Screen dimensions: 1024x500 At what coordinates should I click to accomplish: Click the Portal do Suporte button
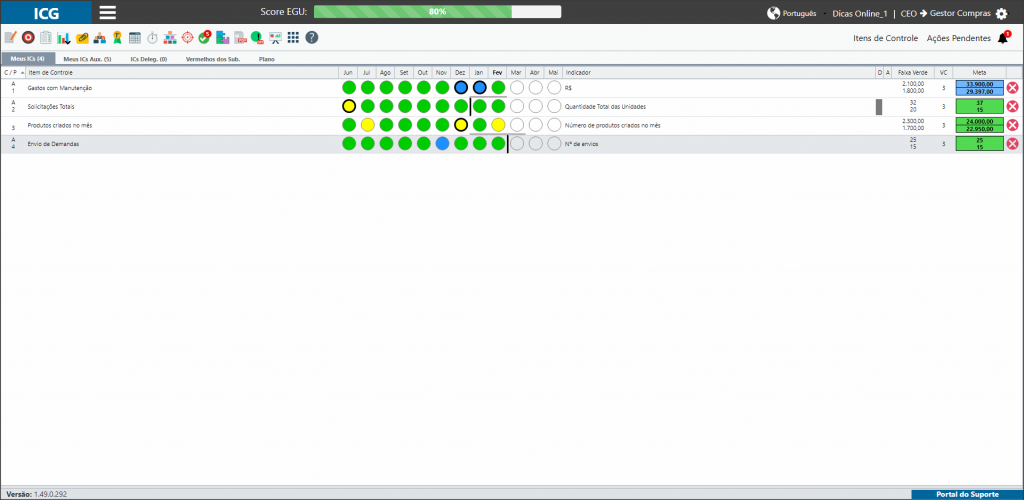click(x=967, y=495)
